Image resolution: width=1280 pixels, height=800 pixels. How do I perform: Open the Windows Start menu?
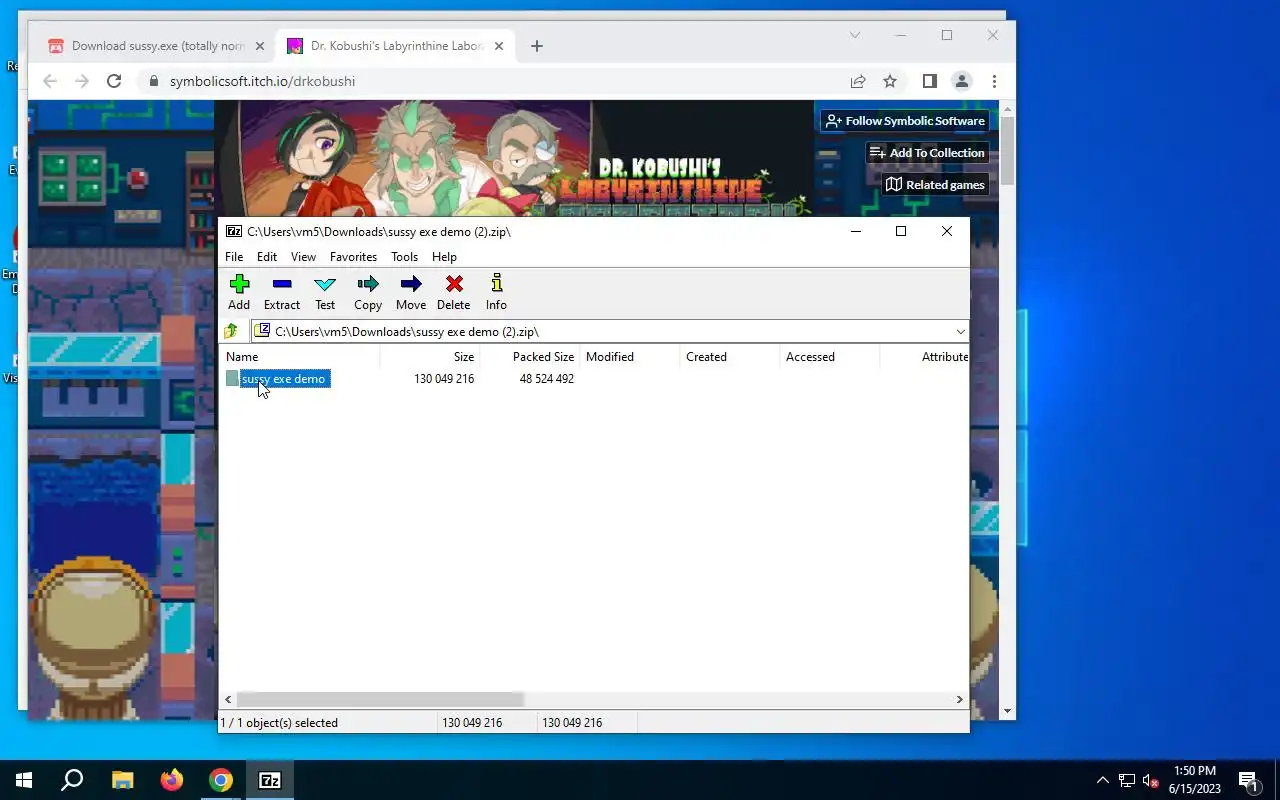point(24,780)
